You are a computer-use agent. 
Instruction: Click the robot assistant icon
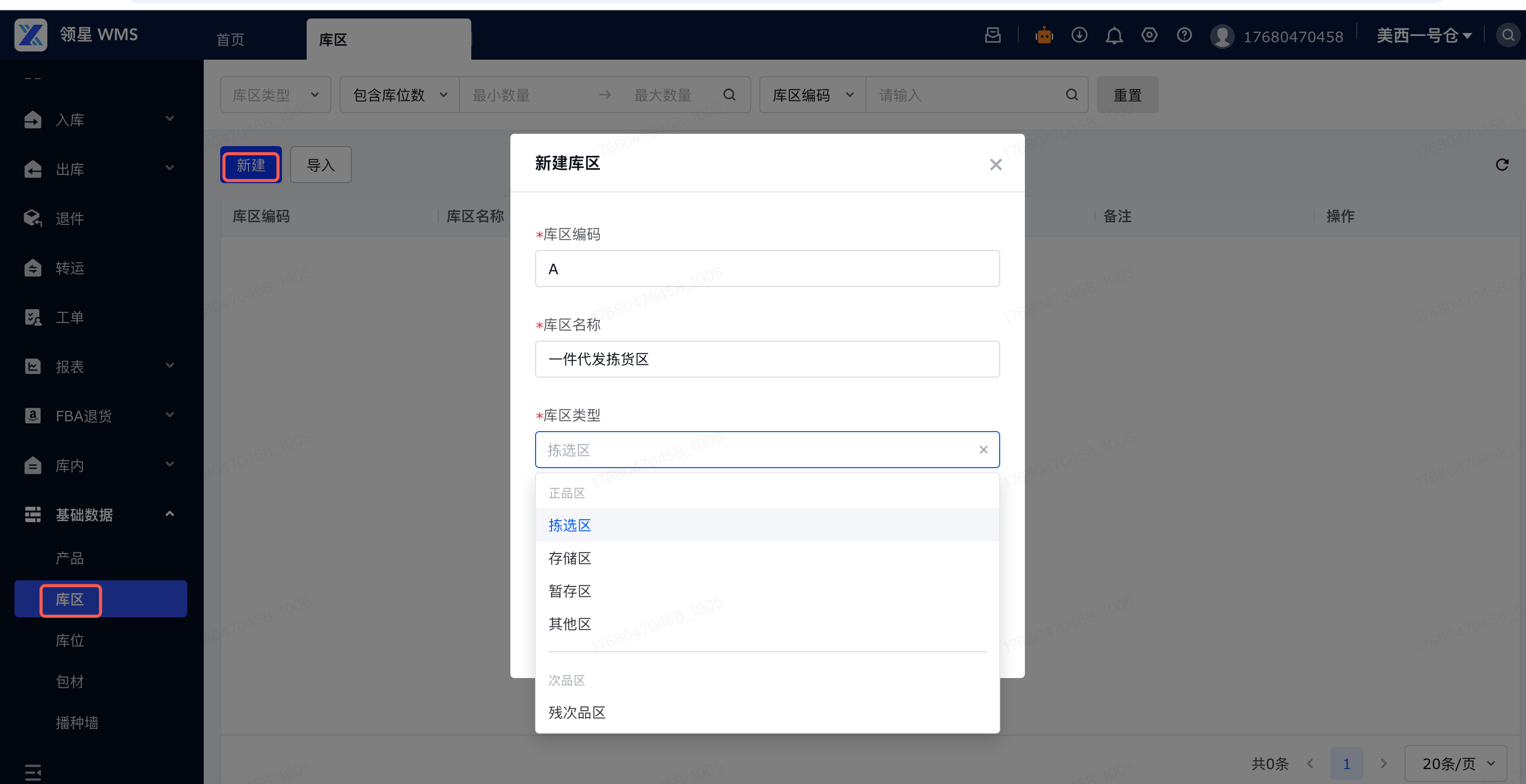click(1044, 36)
